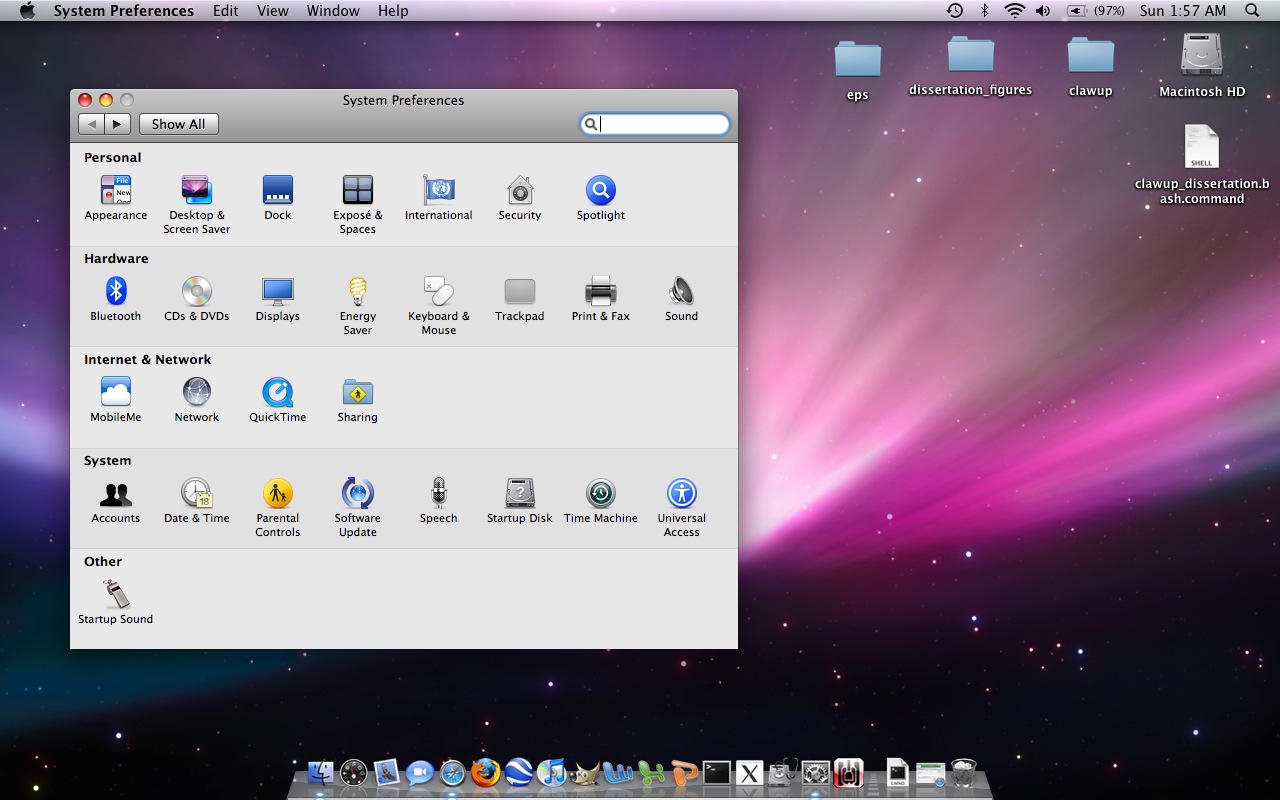The height and width of the screenshot is (800, 1280).
Task: Open the Energy Saver pane
Action: click(357, 292)
